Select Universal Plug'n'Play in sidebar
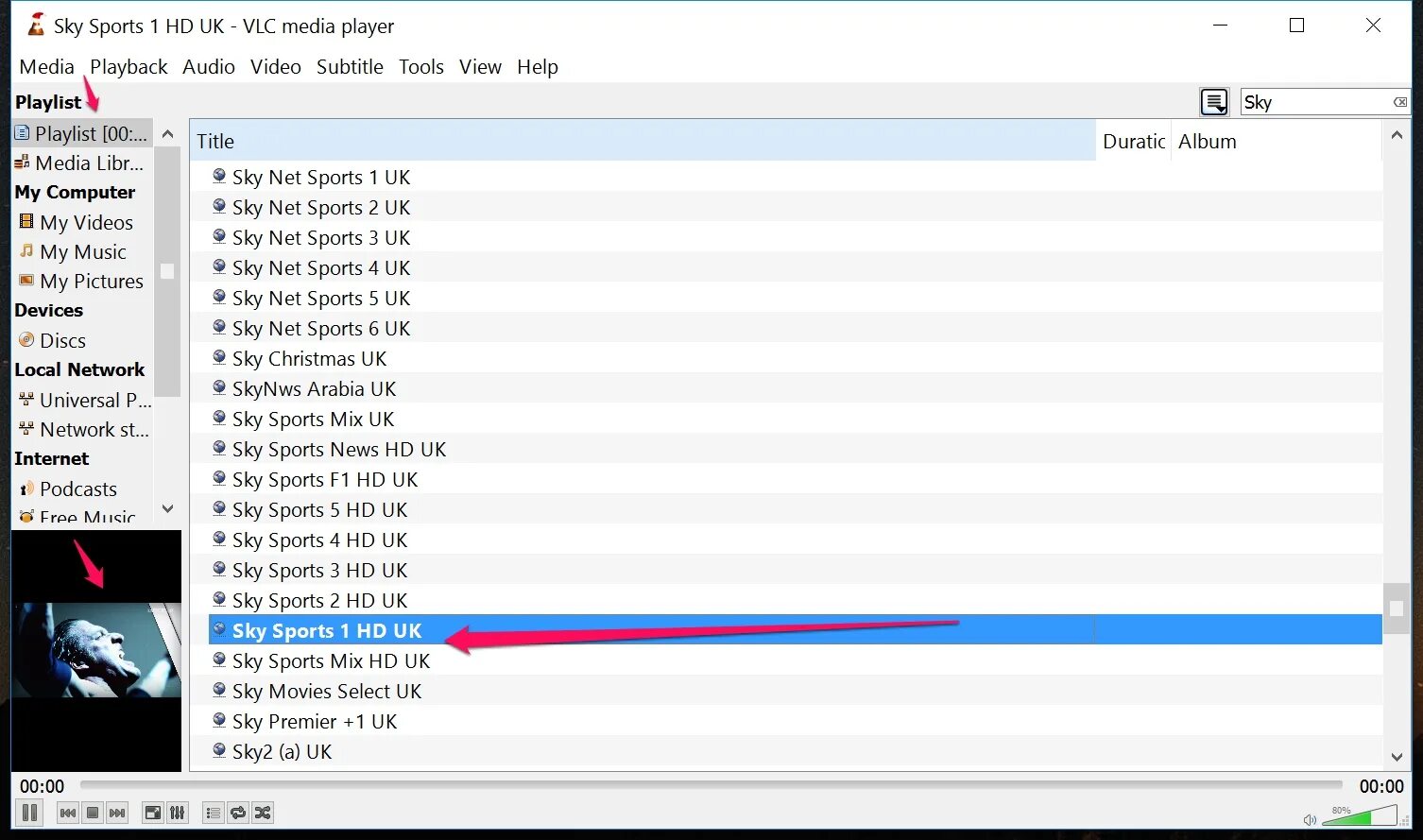Viewport: 1423px width, 840px height. pyautogui.click(x=82, y=400)
